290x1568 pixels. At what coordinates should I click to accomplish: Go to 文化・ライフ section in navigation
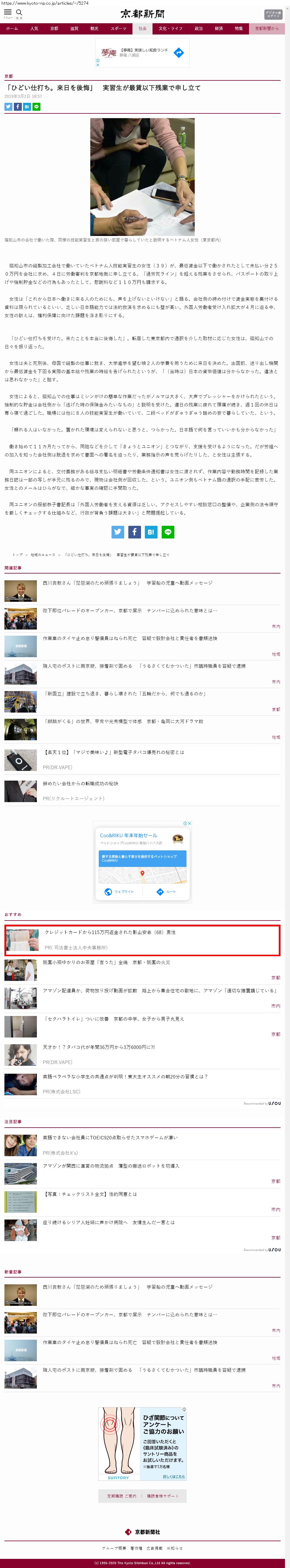point(171,29)
